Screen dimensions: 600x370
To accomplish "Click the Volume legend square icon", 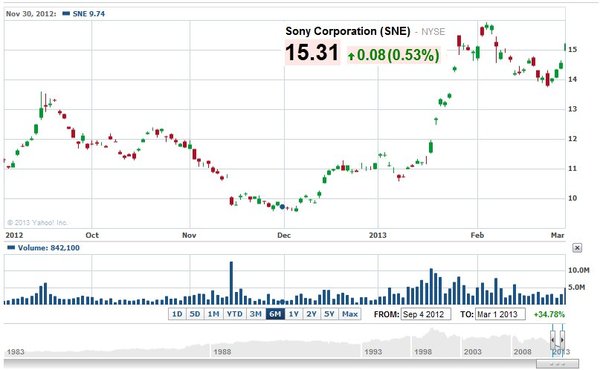I will click(11, 248).
